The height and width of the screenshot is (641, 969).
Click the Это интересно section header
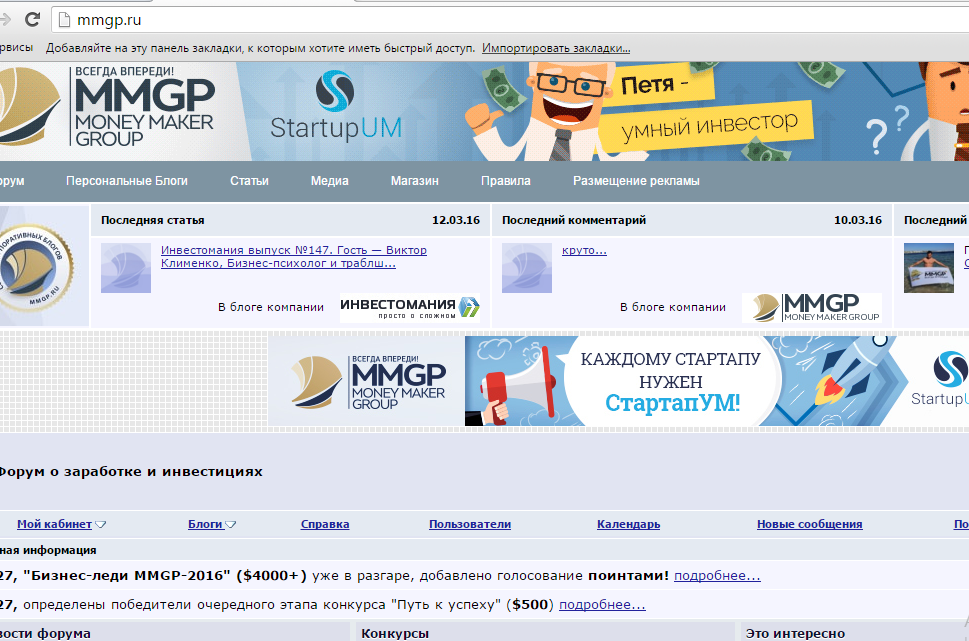coord(795,634)
